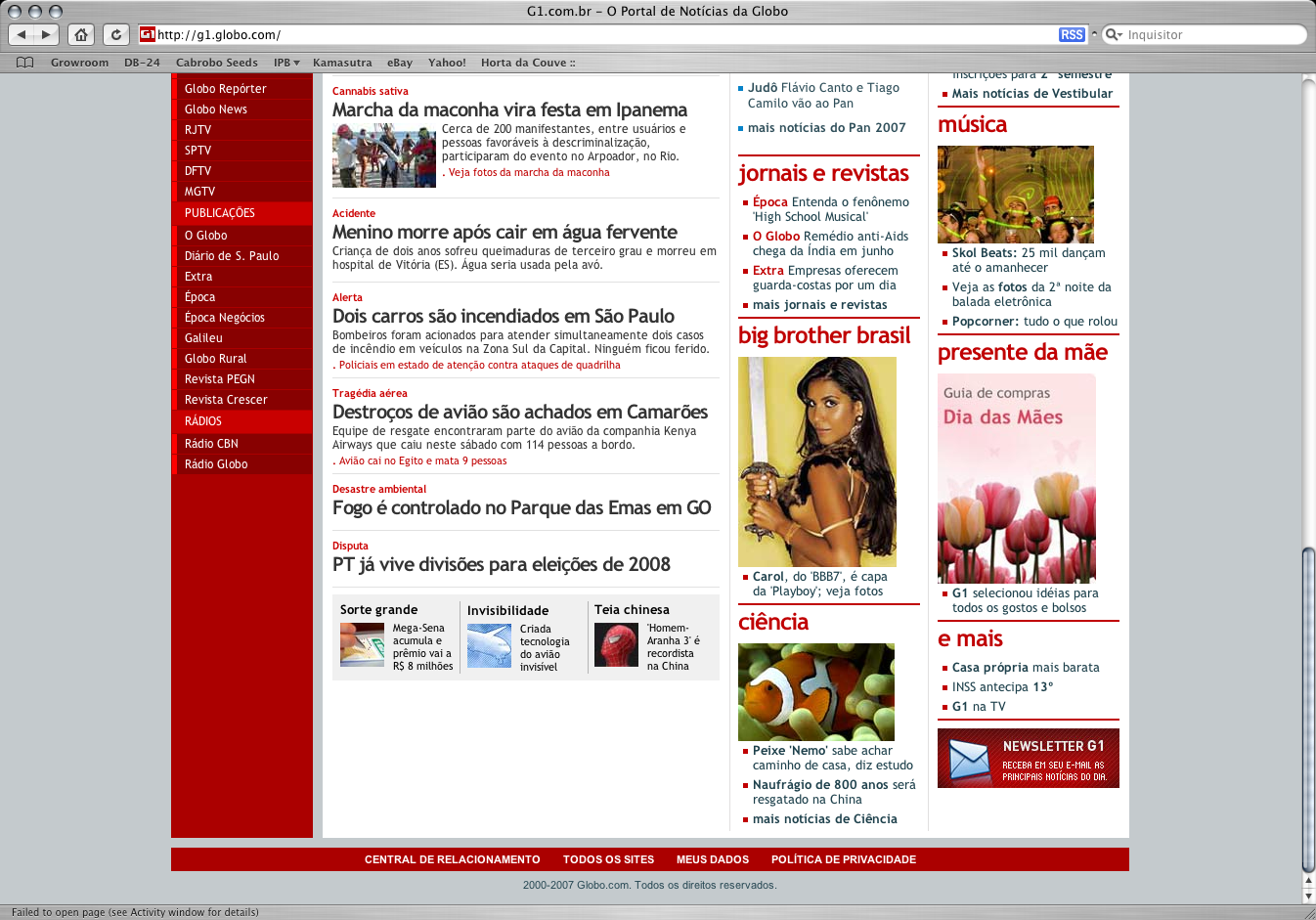Image resolution: width=1316 pixels, height=920 pixels.
Task: Open headline Menino morre após cair em água fervente
Action: (x=504, y=232)
